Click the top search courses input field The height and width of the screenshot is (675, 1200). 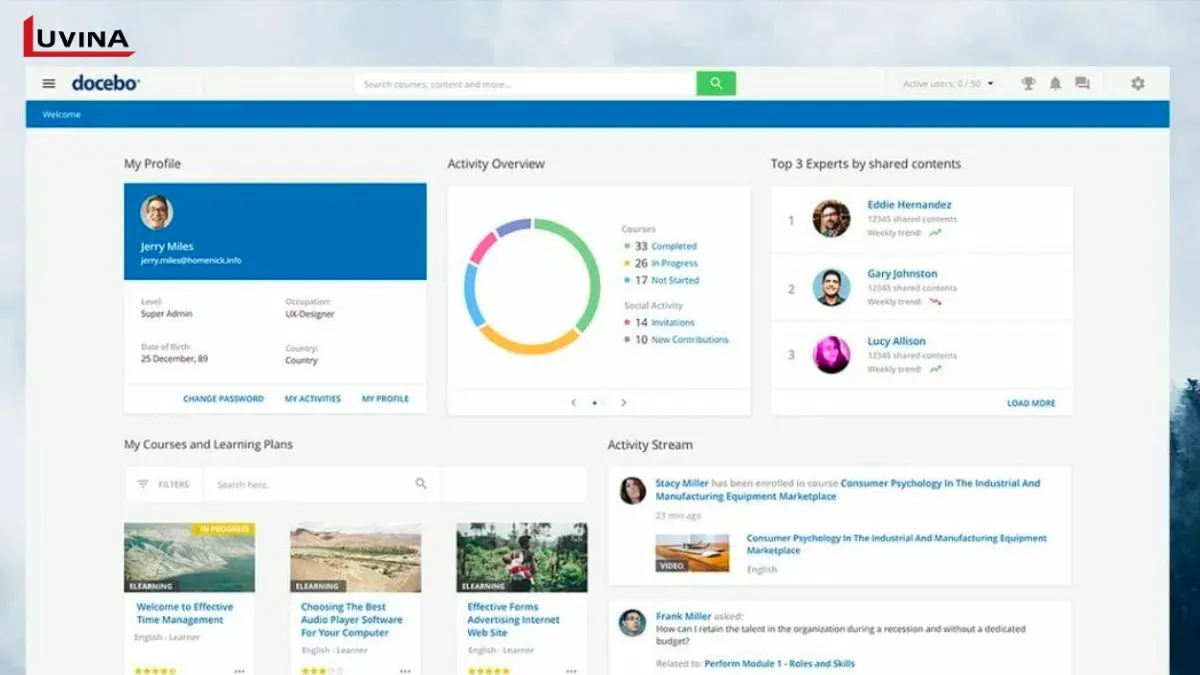pyautogui.click(x=525, y=84)
